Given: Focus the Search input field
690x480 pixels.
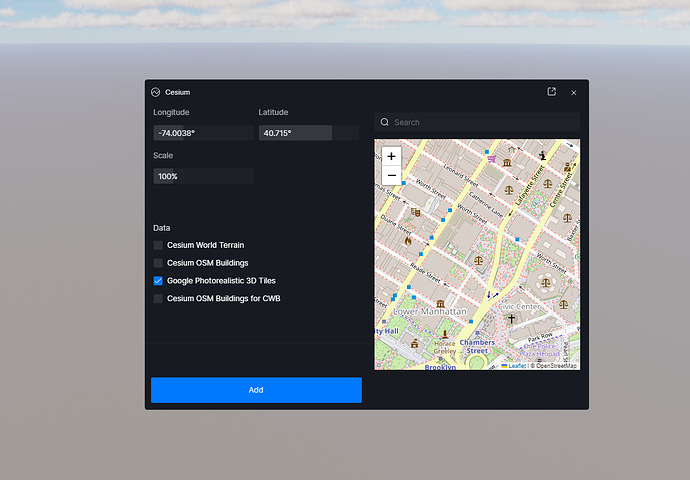Looking at the screenshot, I should tap(477, 122).
